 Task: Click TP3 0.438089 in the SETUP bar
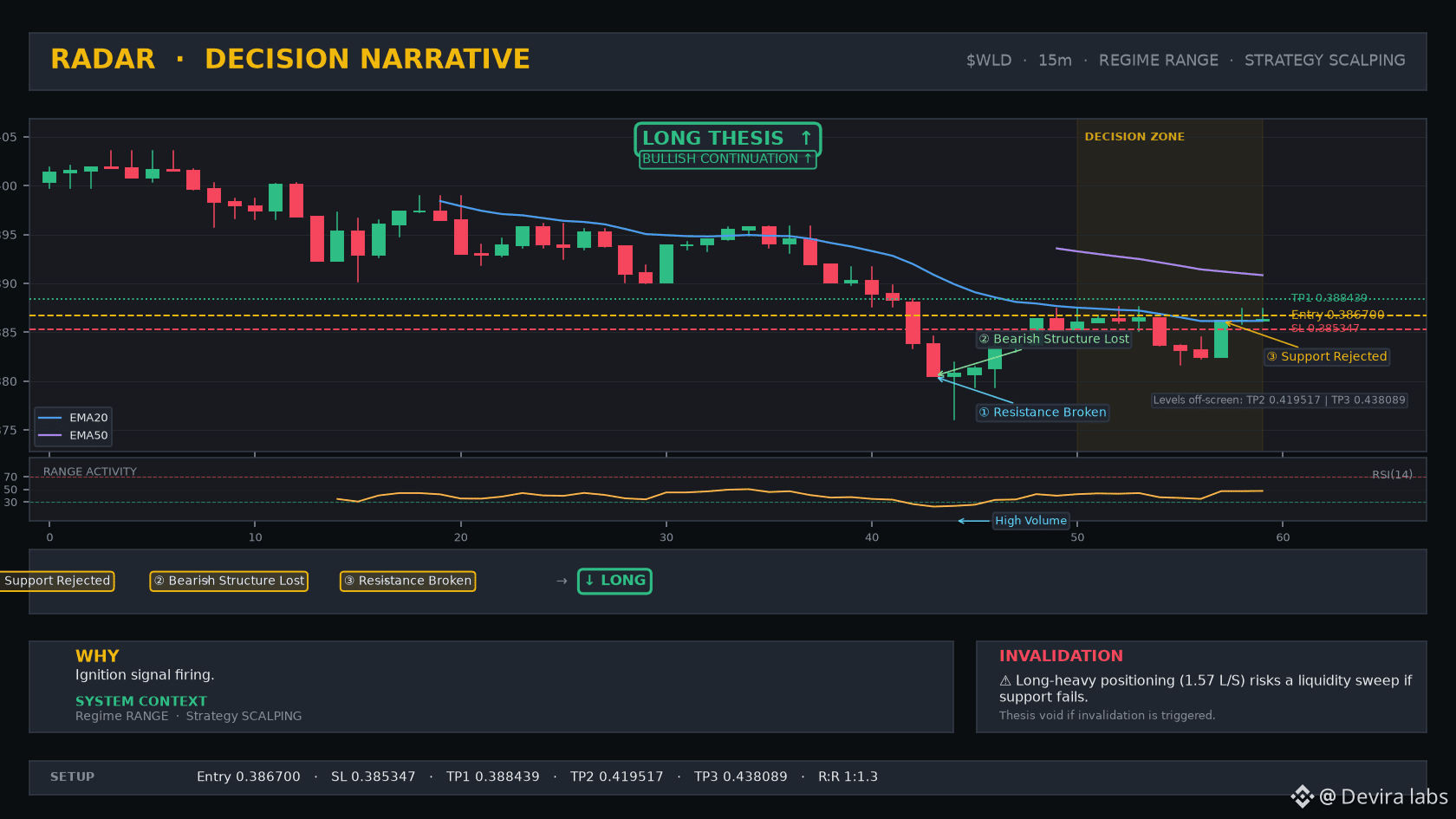741,777
